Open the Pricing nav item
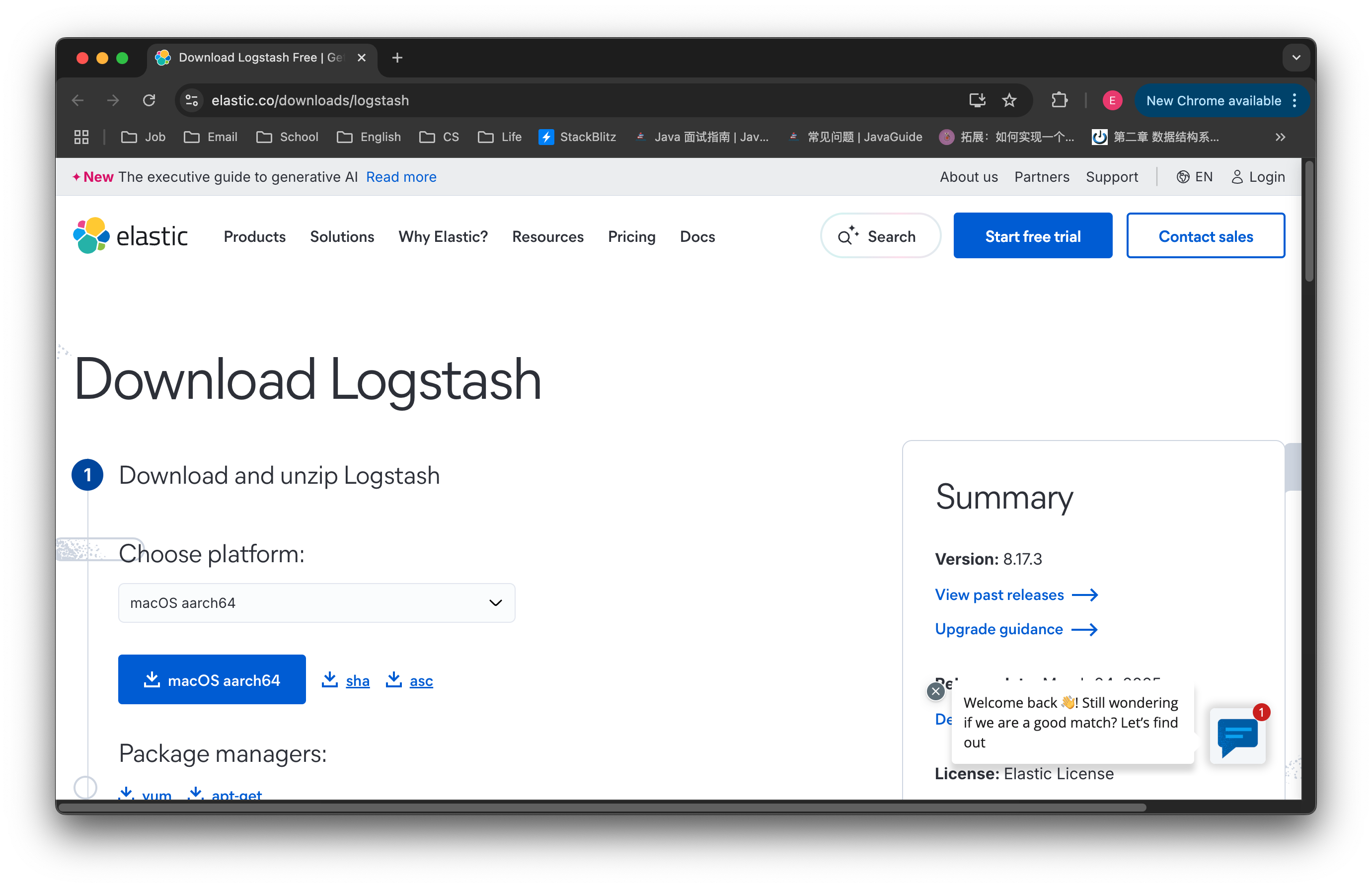The width and height of the screenshot is (1372, 888). click(x=631, y=236)
